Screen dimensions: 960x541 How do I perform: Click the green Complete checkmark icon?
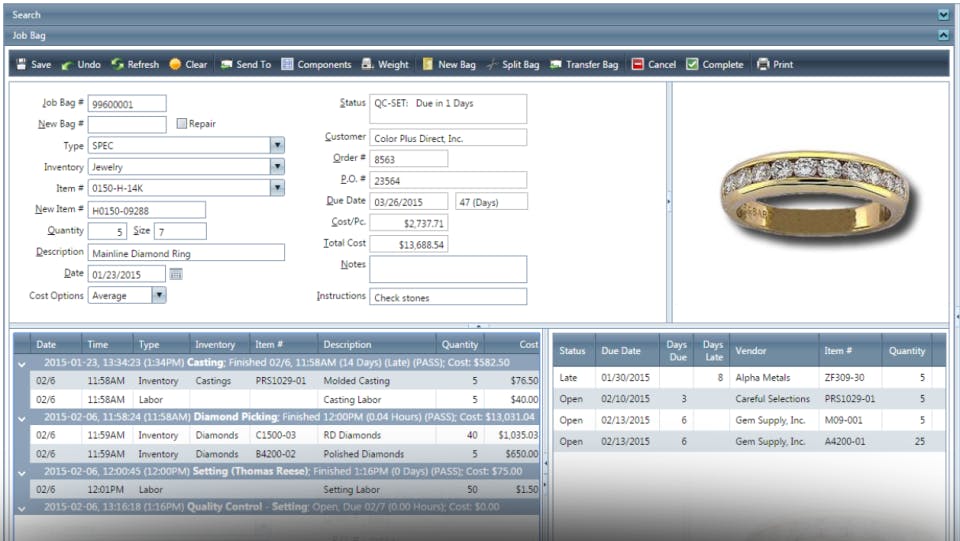point(692,64)
